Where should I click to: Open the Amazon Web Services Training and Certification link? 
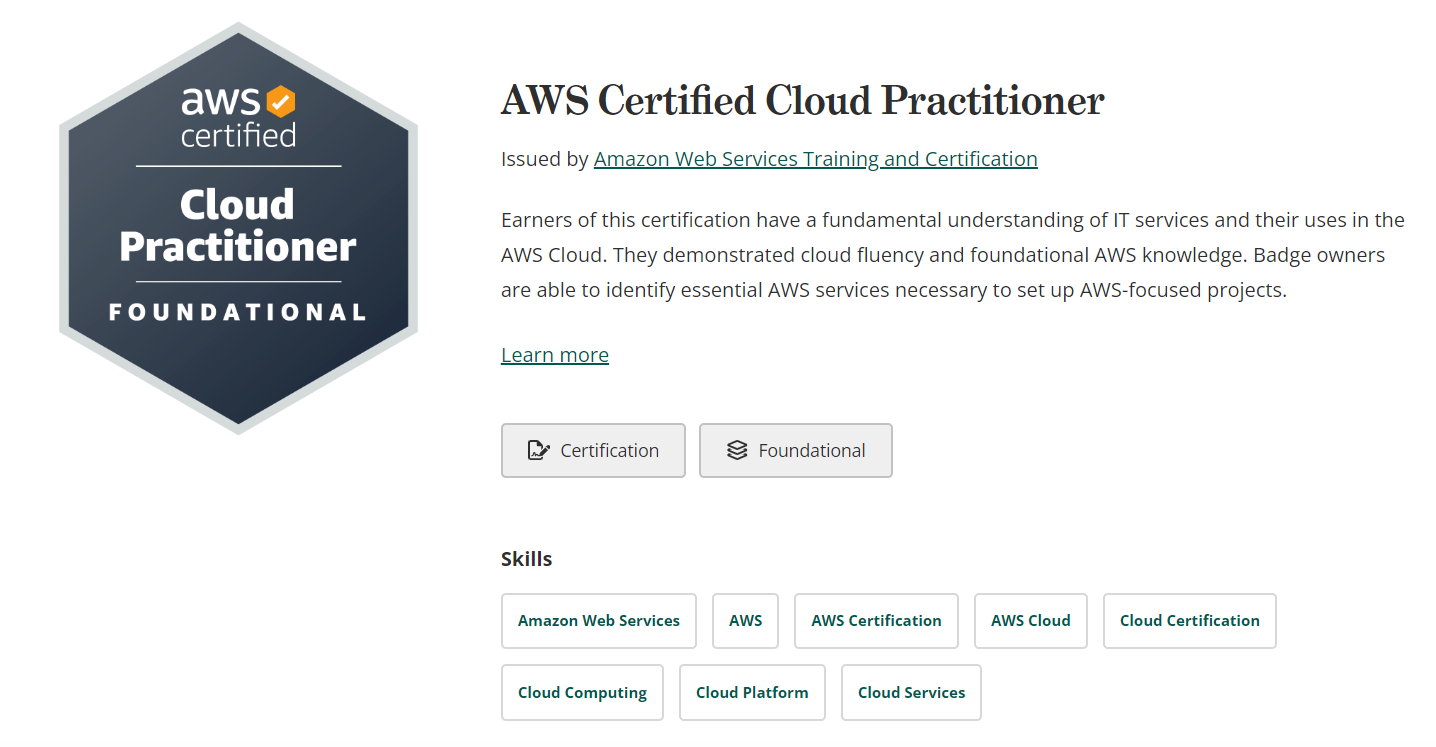pos(815,159)
